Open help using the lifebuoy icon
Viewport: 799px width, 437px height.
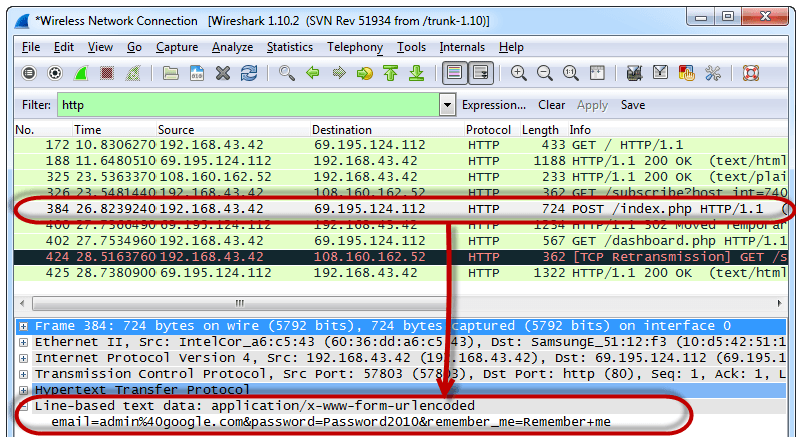pyautogui.click(x=751, y=73)
